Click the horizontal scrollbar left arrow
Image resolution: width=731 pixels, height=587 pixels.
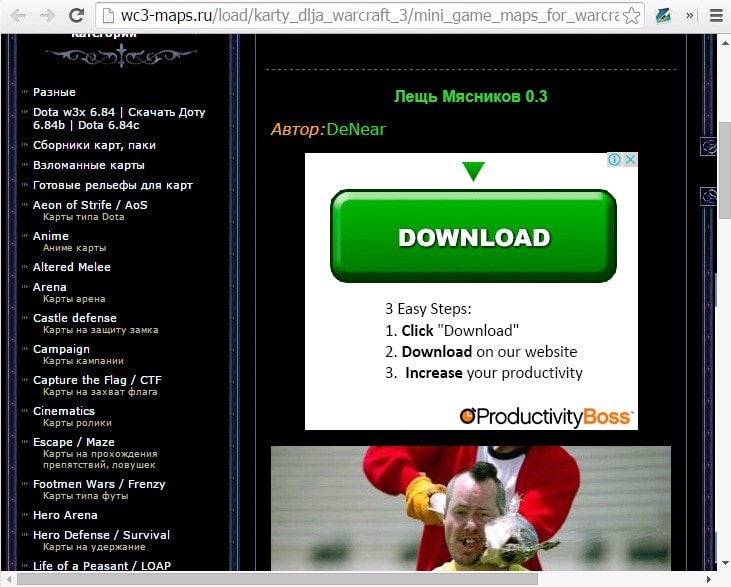point(9,579)
